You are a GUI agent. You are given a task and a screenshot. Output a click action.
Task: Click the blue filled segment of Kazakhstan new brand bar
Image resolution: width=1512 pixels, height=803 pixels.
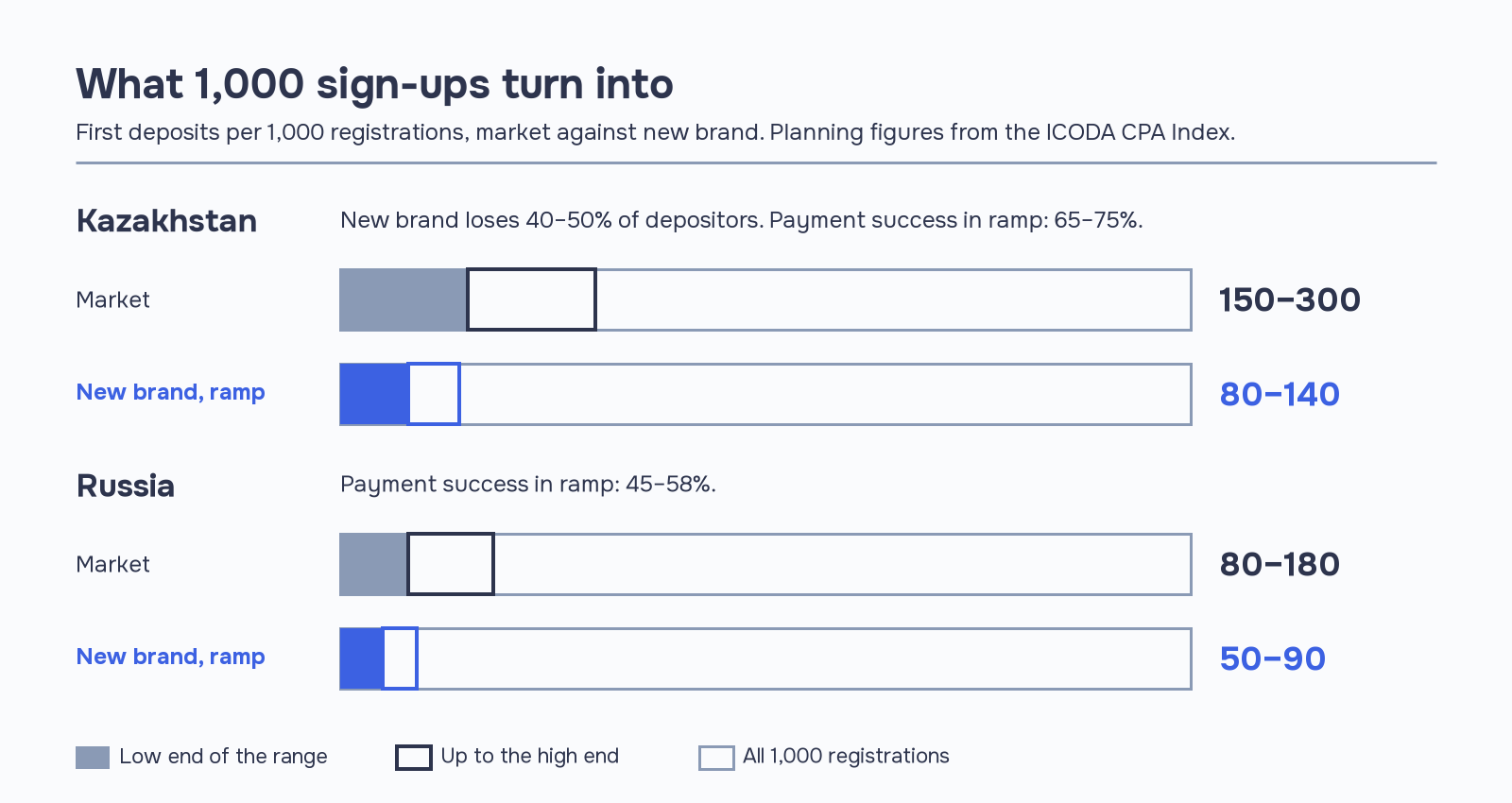click(x=374, y=394)
